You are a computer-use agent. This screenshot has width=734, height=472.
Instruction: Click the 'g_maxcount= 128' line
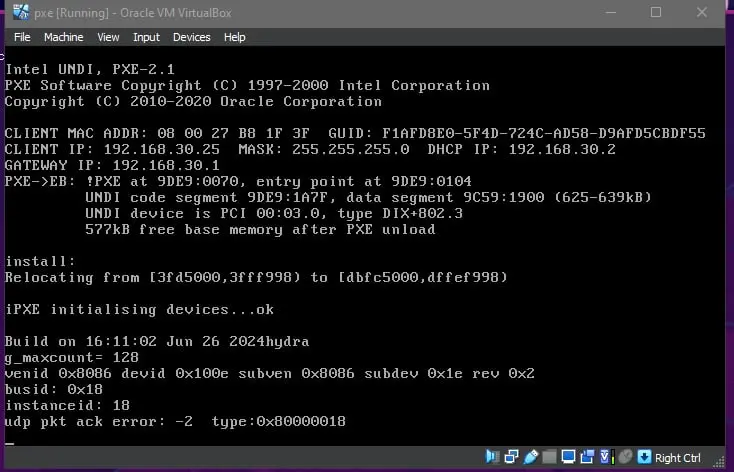(72, 358)
